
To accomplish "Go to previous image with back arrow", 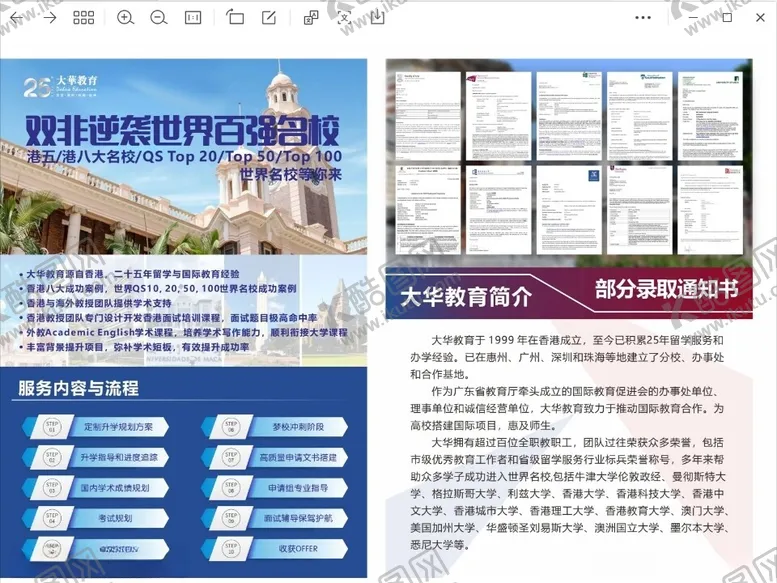I will 16,18.
